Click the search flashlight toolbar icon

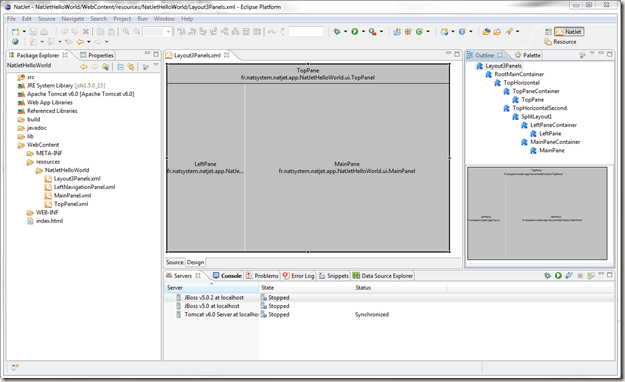pyautogui.click(x=509, y=32)
